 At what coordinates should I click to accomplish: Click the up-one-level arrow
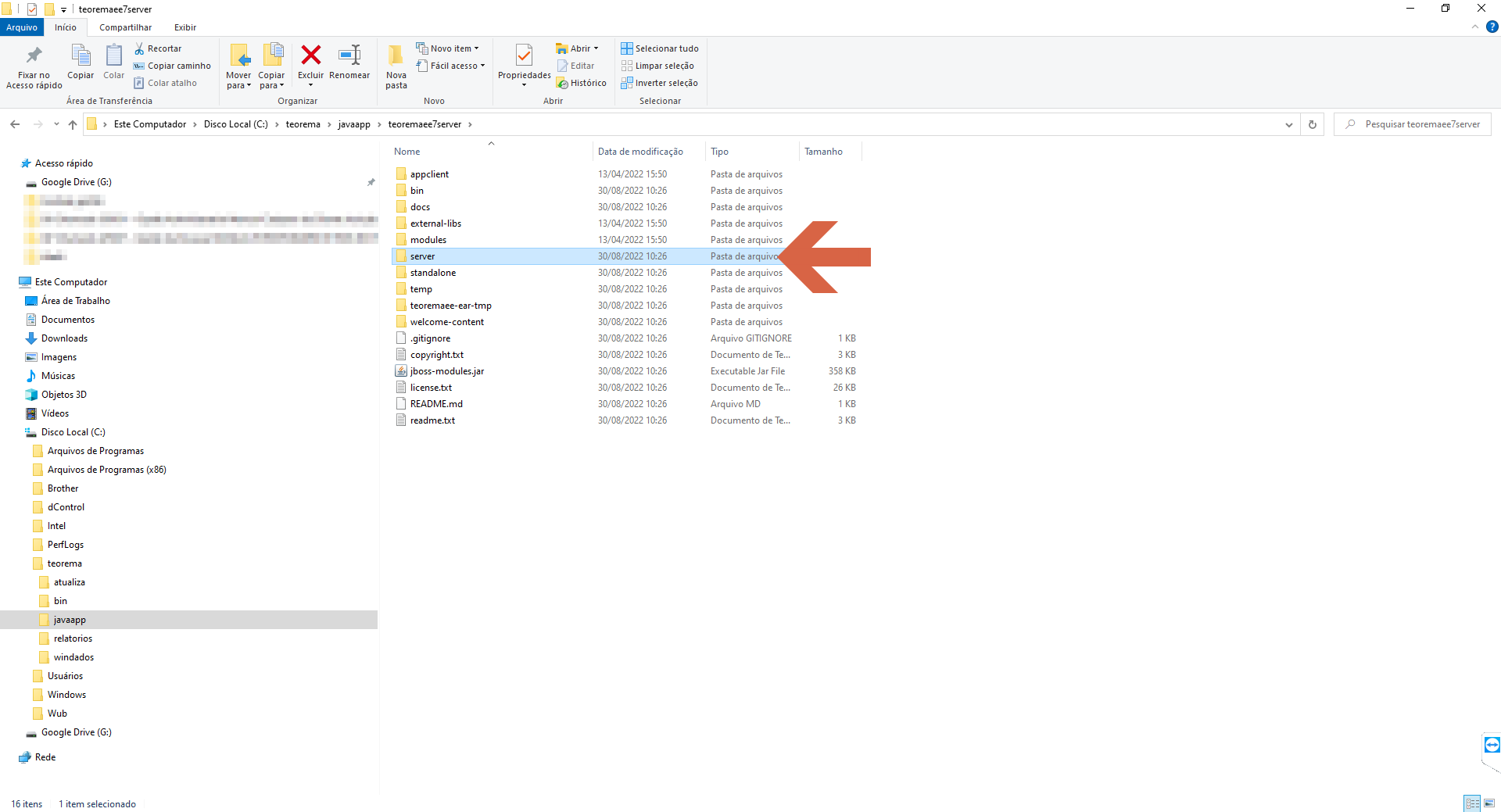[73, 124]
